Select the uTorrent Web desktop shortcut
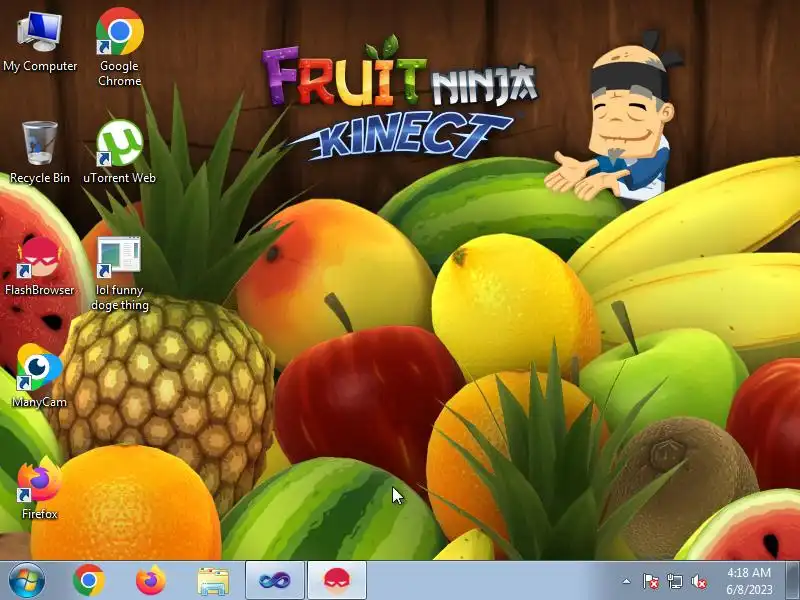This screenshot has width=800, height=600. pyautogui.click(x=119, y=151)
